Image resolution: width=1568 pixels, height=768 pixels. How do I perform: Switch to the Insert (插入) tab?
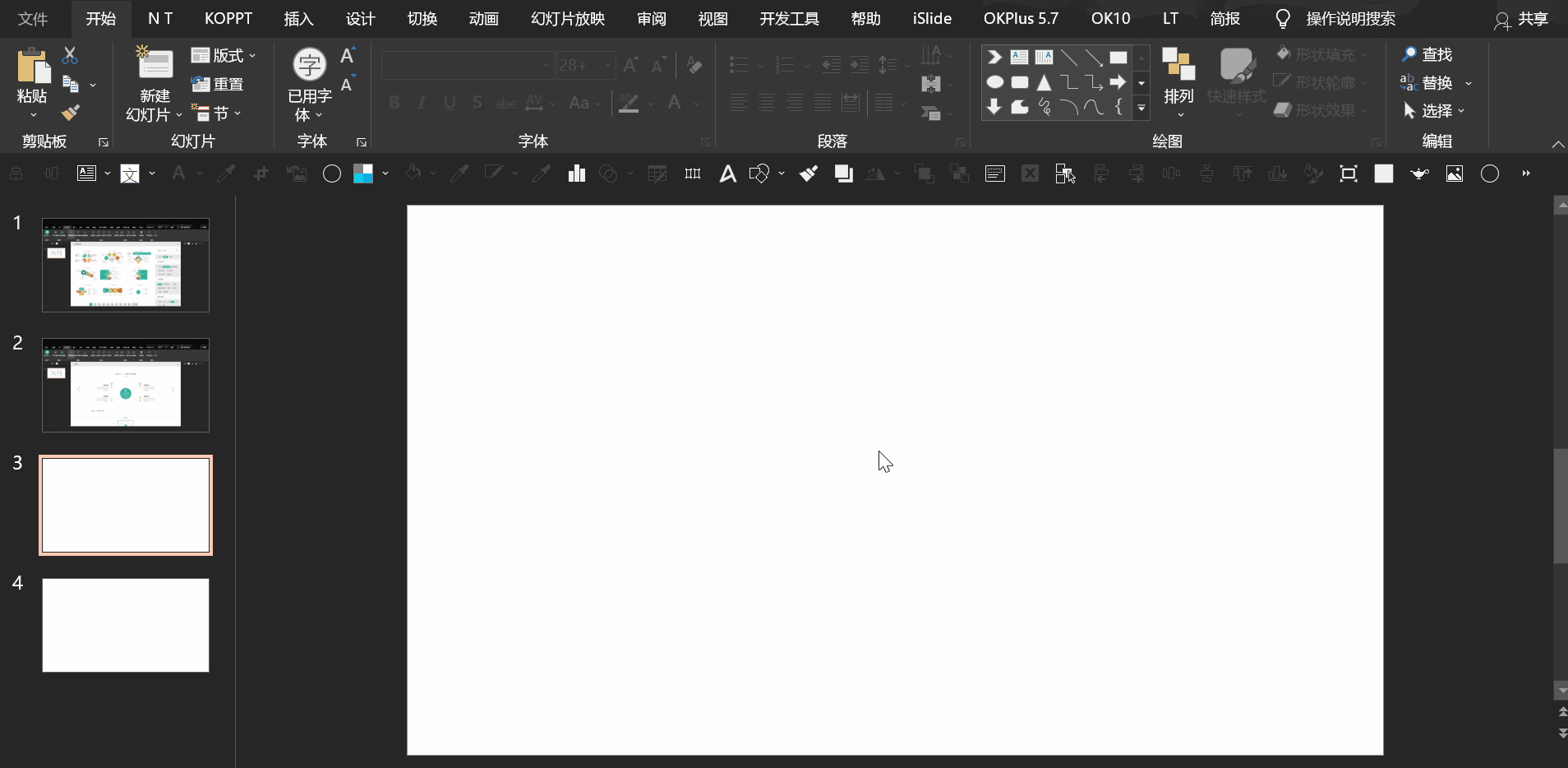tap(298, 18)
